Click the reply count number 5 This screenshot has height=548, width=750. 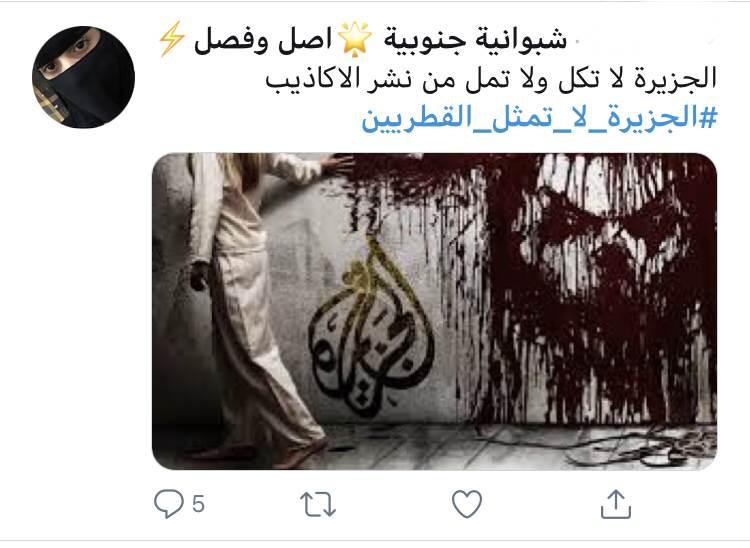199,504
